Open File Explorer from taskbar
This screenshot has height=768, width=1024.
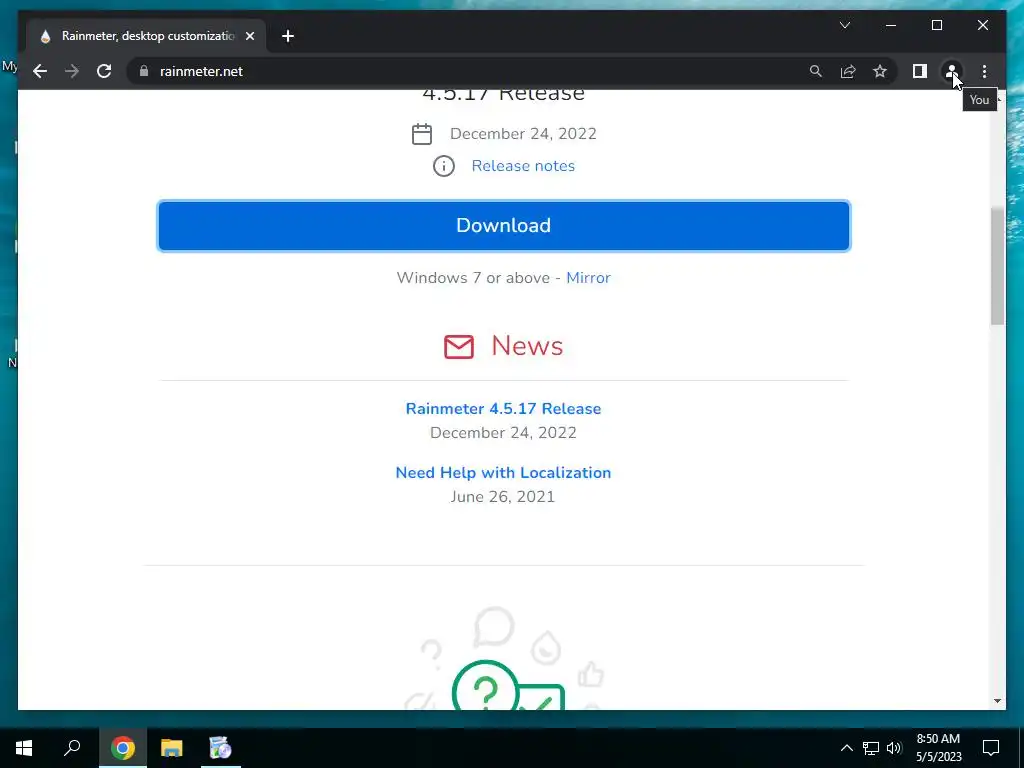(x=172, y=748)
